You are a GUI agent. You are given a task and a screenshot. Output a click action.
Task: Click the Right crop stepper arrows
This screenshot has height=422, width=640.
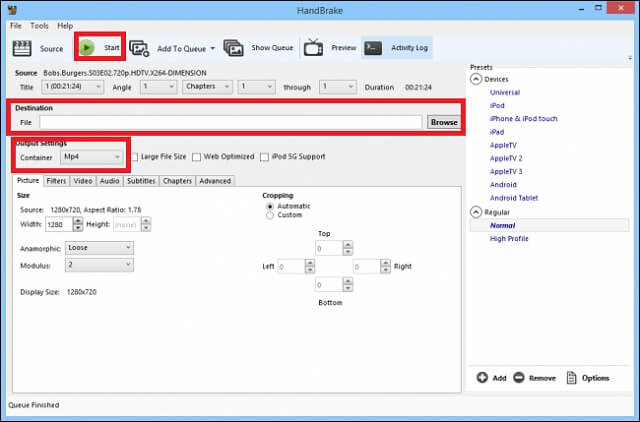click(385, 267)
